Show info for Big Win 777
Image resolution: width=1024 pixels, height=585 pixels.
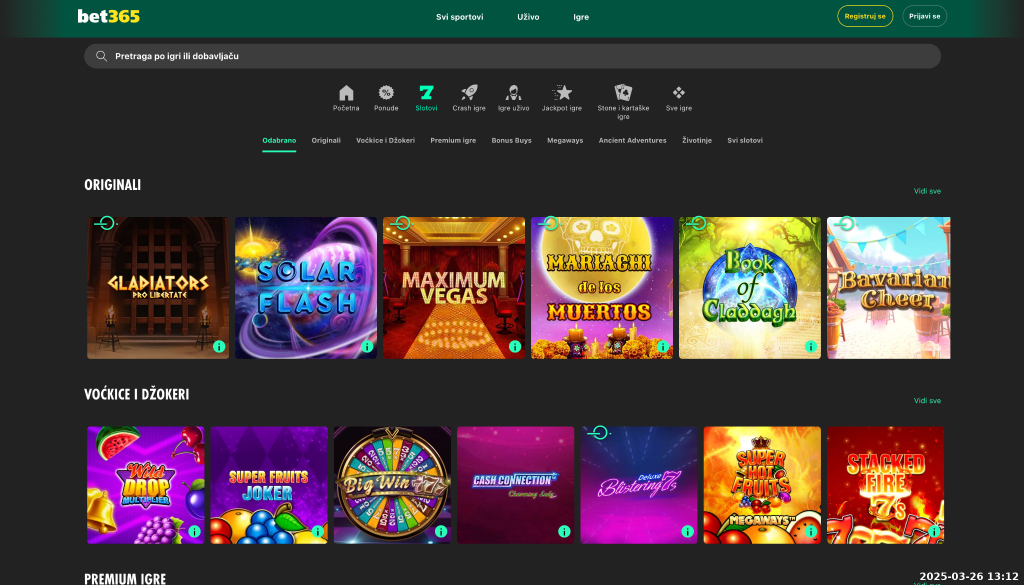[x=441, y=531]
